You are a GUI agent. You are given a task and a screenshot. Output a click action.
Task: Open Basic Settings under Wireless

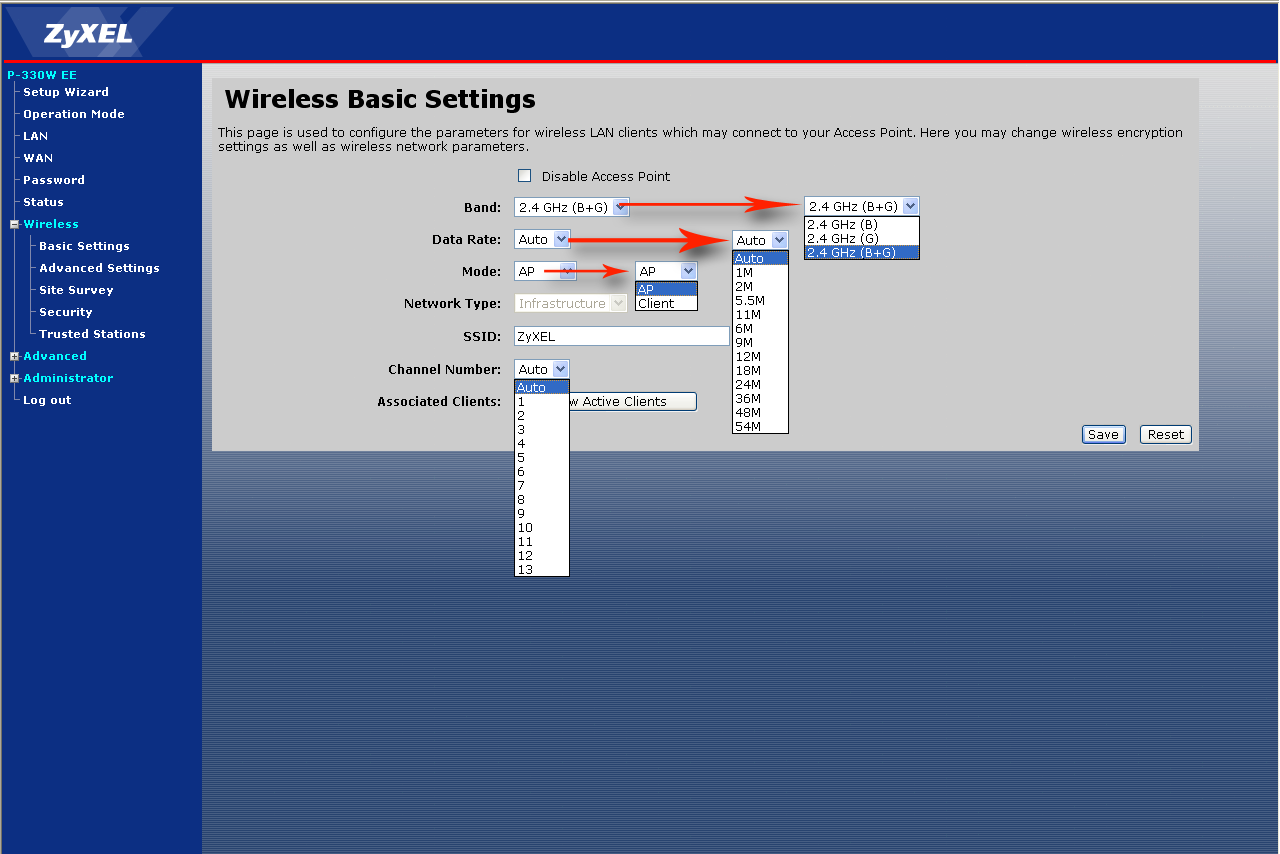[84, 246]
